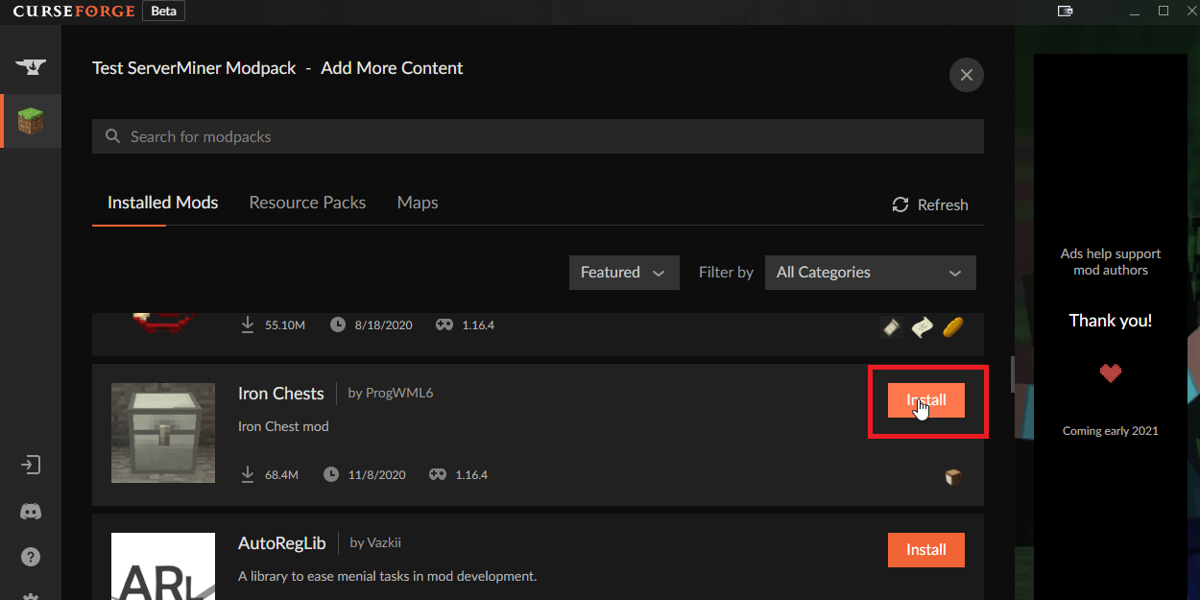1200x600 pixels.
Task: Open the Featured sort dropdown
Action: click(x=624, y=272)
